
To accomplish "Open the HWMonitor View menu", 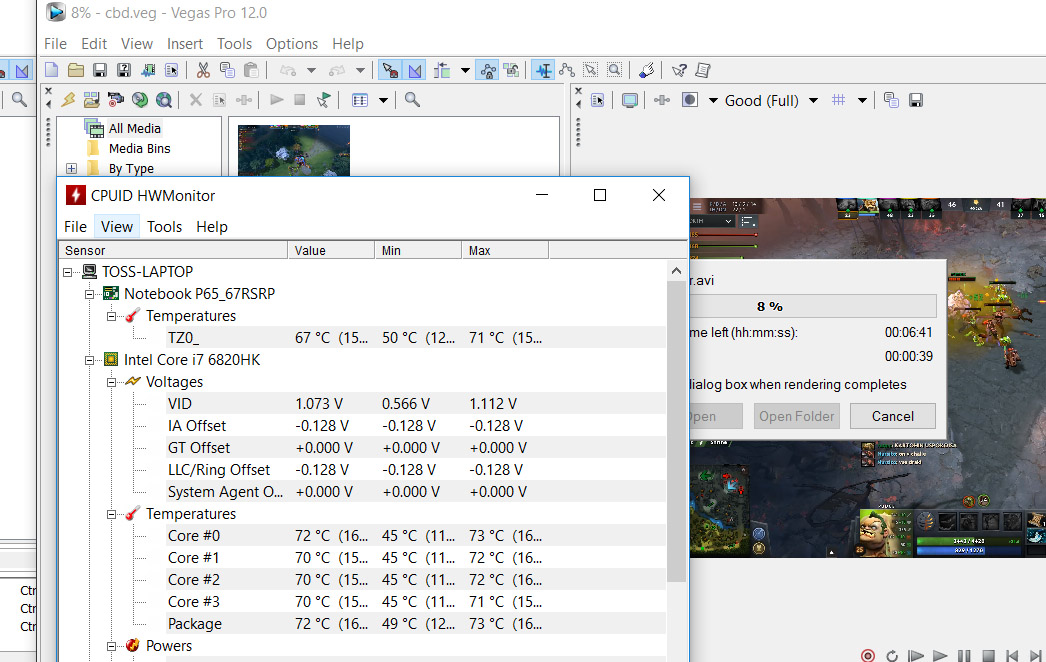I will 117,227.
